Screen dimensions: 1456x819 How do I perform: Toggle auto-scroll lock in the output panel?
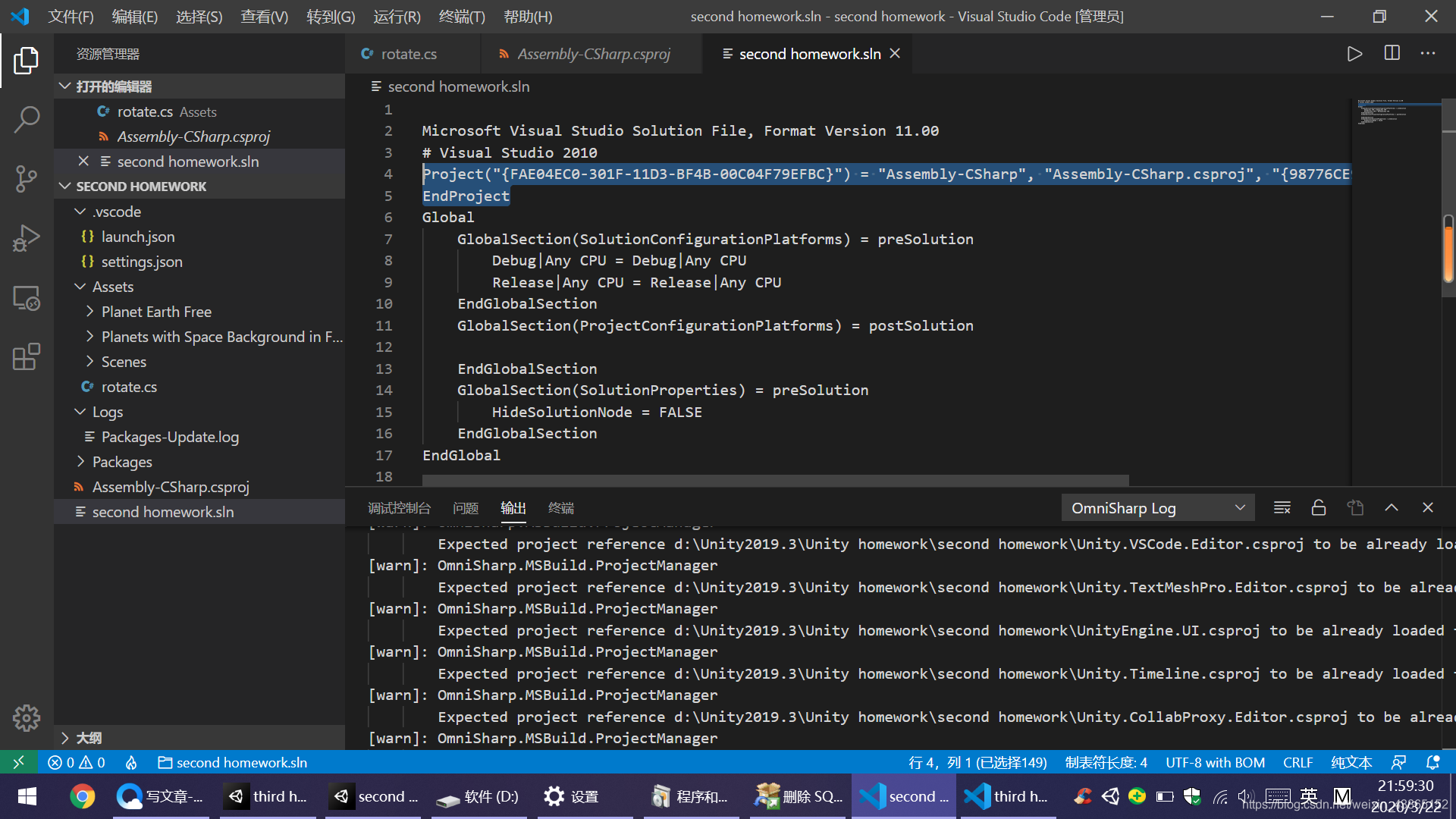(x=1319, y=507)
